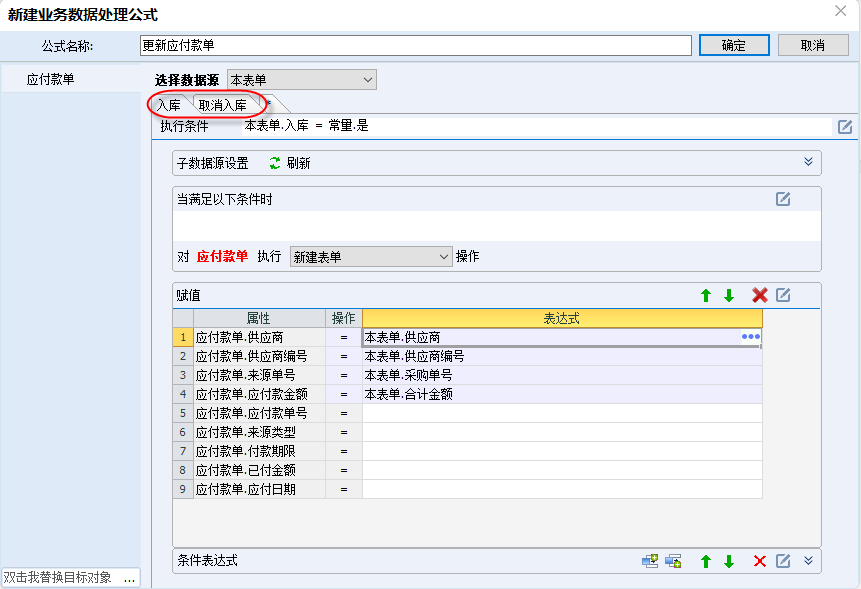This screenshot has height=589, width=861.
Task: Select row 5 应付款单.应付款单号
Action: pyautogui.click(x=259, y=413)
